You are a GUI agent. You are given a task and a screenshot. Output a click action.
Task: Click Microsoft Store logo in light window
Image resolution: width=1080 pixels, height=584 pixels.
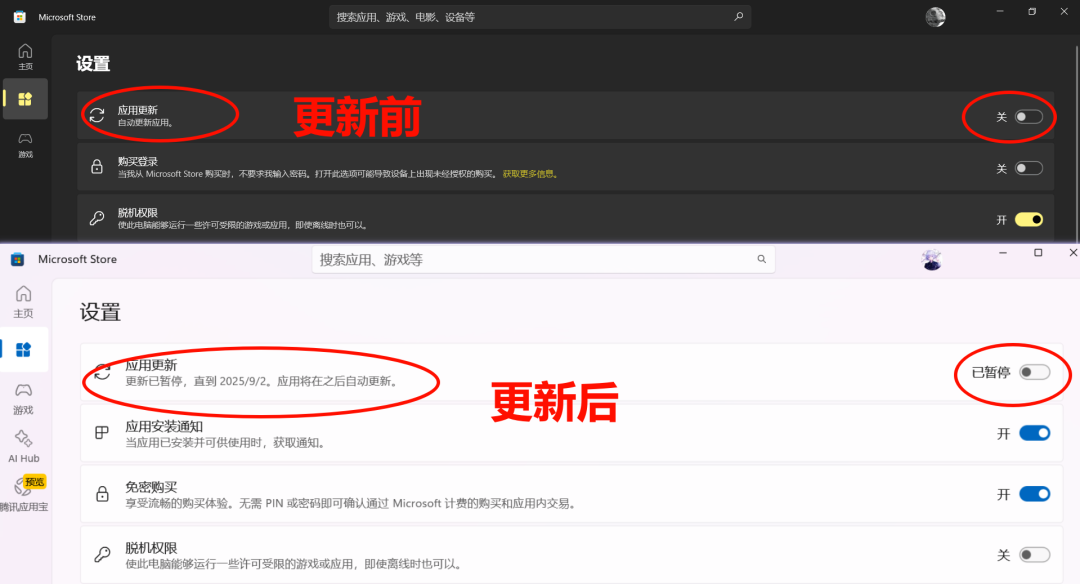(x=18, y=259)
